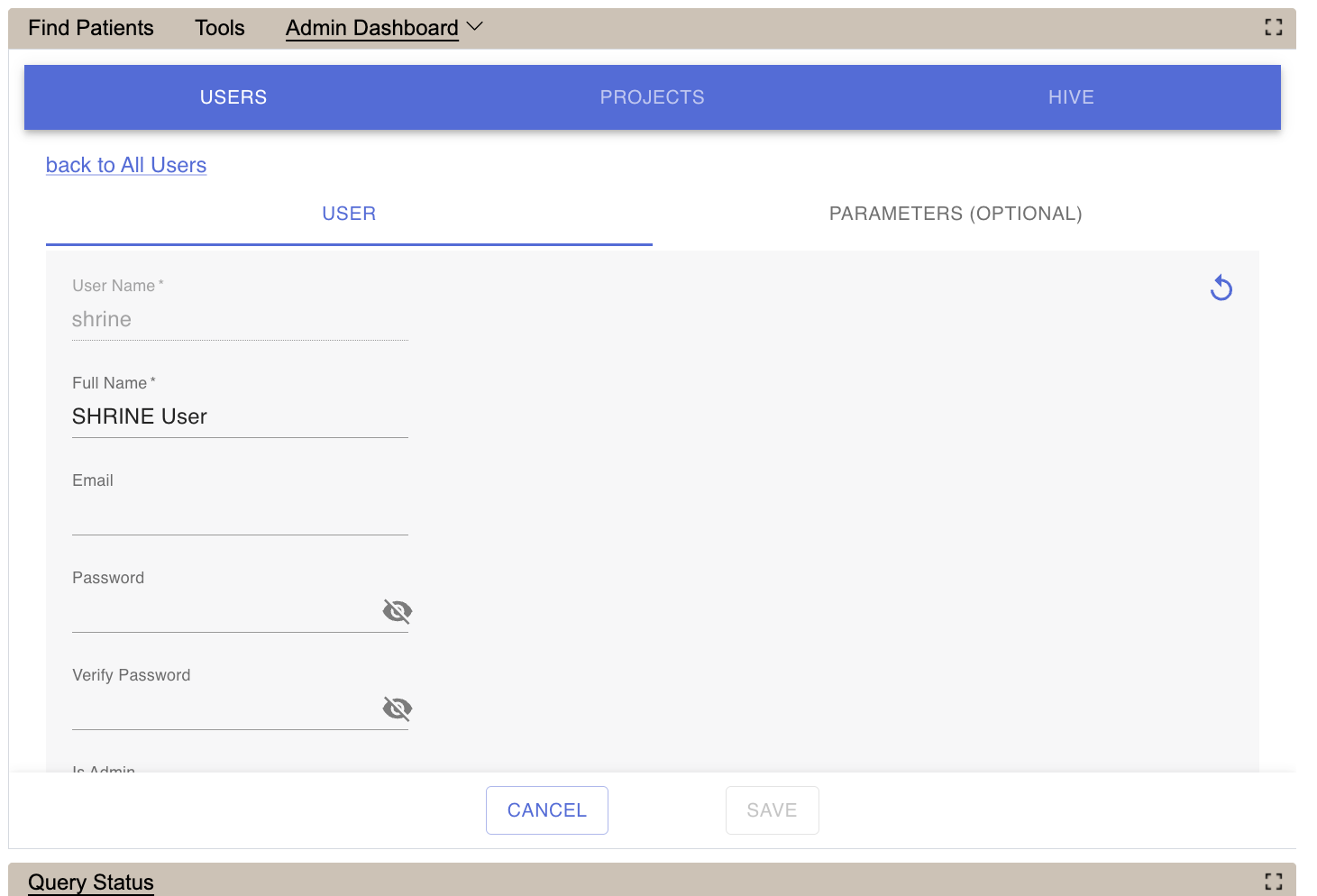The width and height of the screenshot is (1317, 896).
Task: Click the Save button
Action: coord(772,810)
